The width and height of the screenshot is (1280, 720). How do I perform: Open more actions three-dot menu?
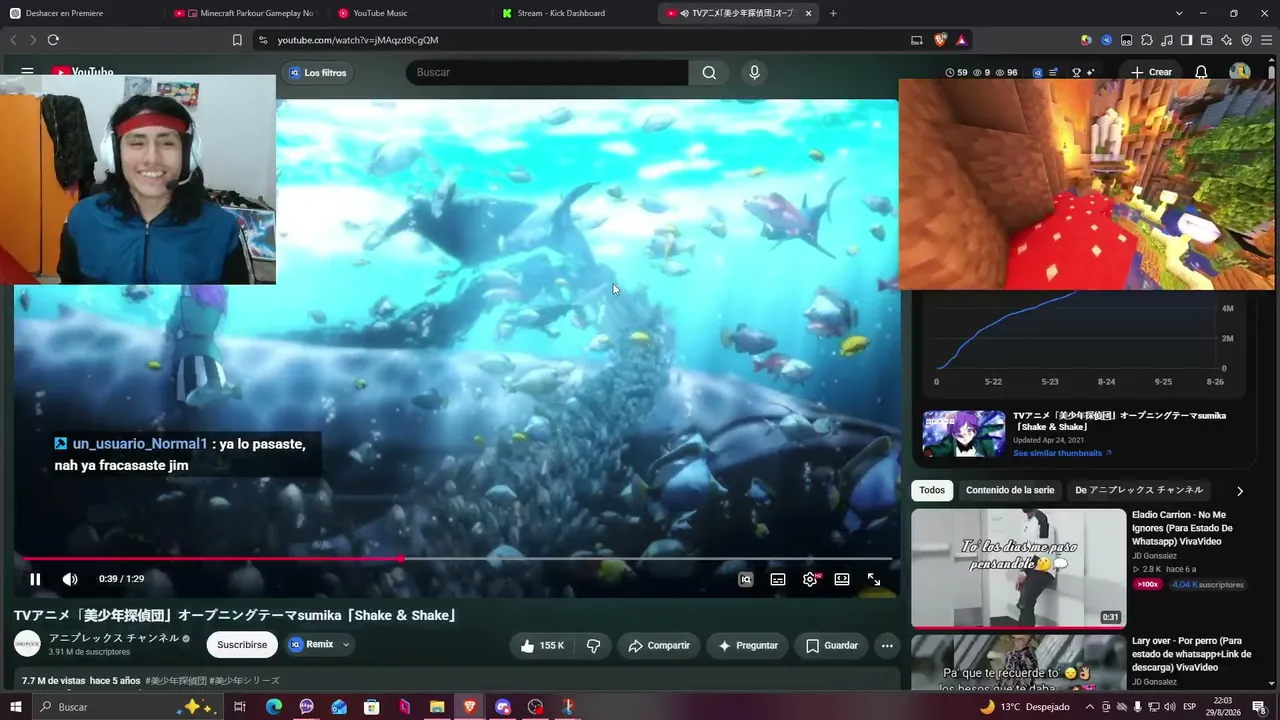click(x=887, y=646)
